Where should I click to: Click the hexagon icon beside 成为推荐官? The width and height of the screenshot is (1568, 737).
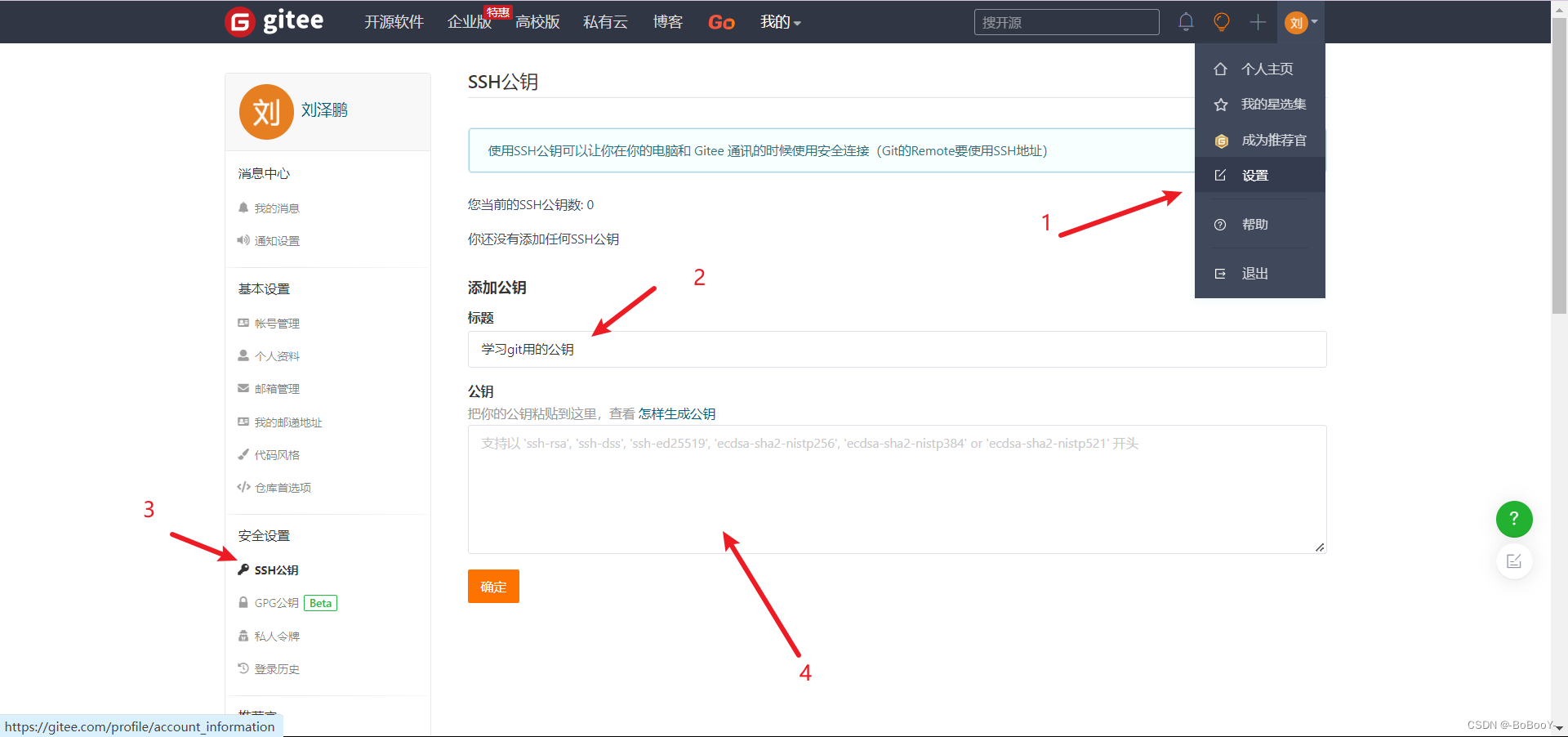click(x=1221, y=141)
